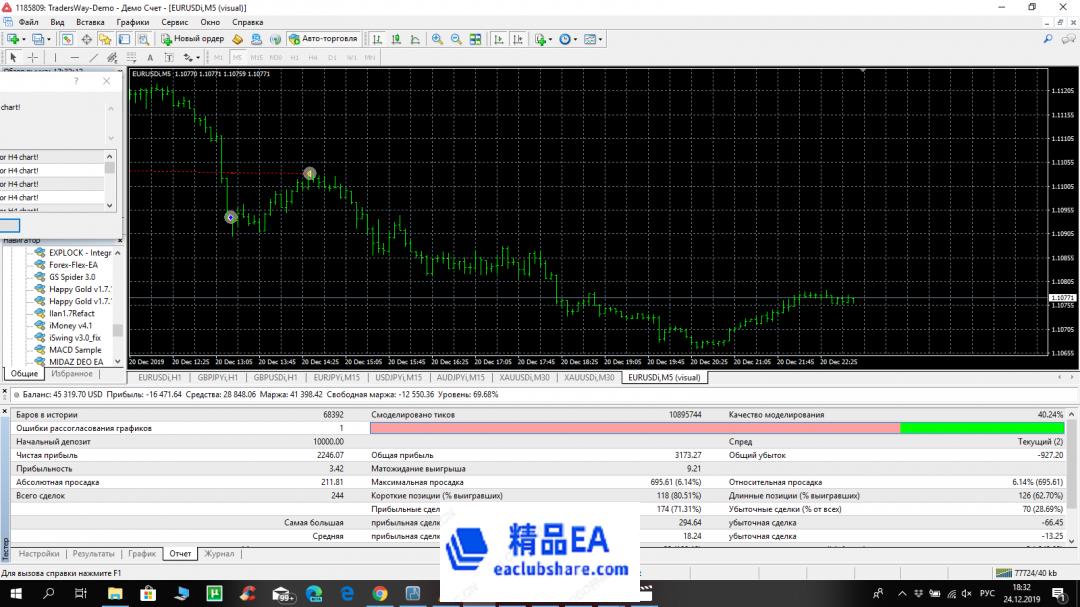This screenshot has width=1080, height=607.
Task: Expand the chart templates dropdown
Action: point(601,39)
